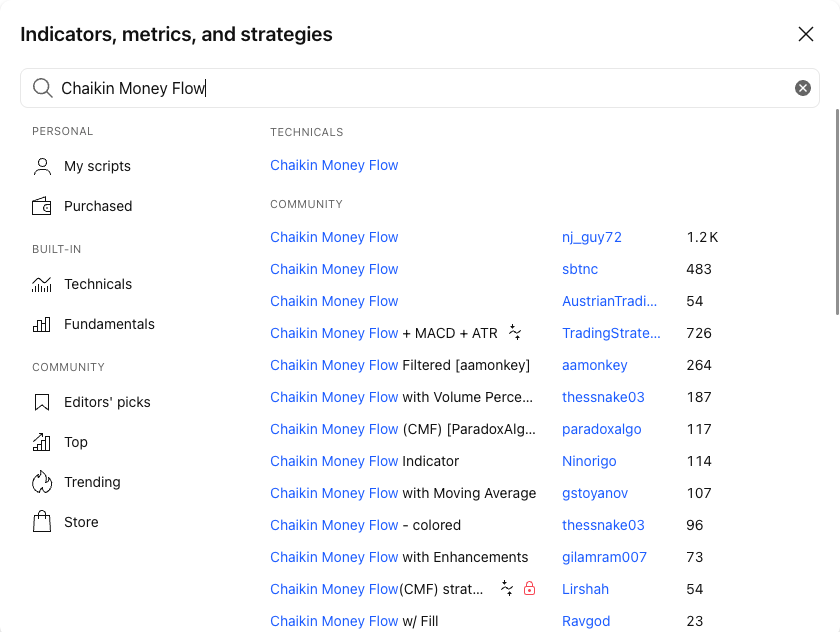The width and height of the screenshot is (840, 632).
Task: Click the Technicals chart icon
Action: point(42,284)
